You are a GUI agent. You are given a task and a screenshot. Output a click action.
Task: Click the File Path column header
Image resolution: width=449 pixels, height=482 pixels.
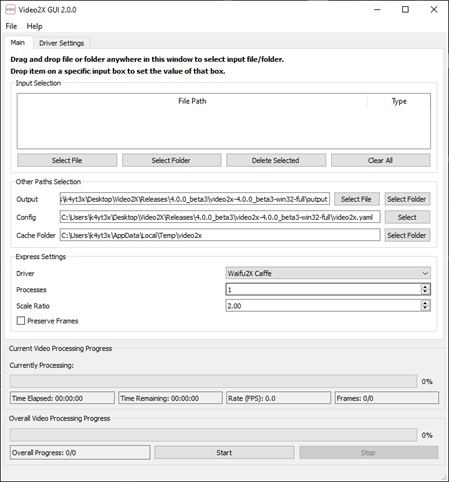(x=192, y=101)
